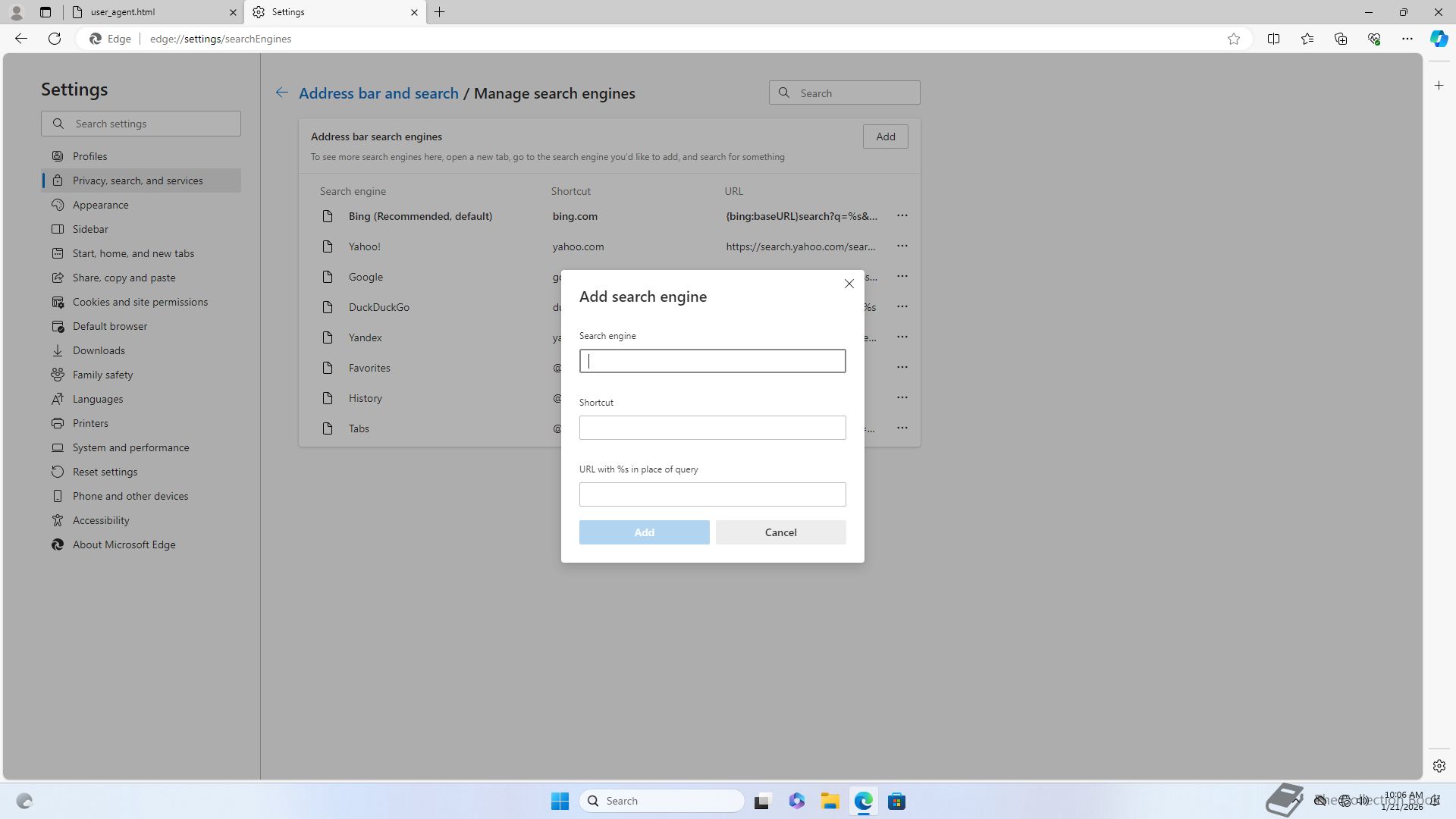
Task: Click the URL with %s input field
Action: pyautogui.click(x=712, y=494)
